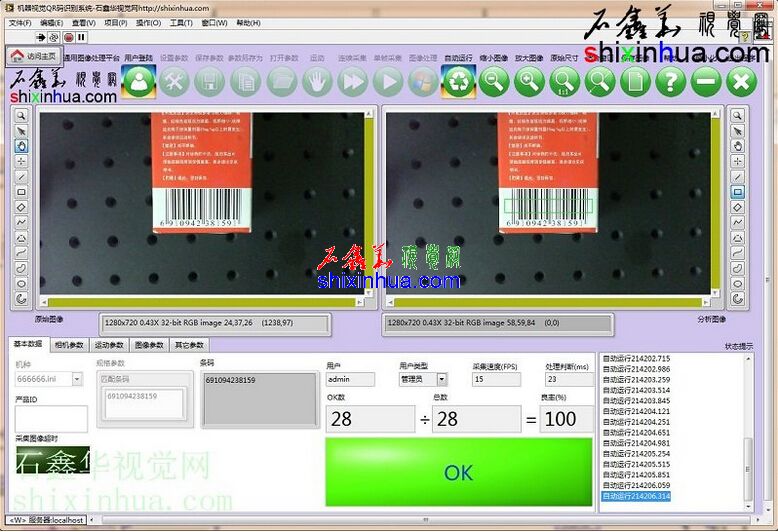
Task: Click horizontal scrollbar under original image
Action: (x=202, y=302)
